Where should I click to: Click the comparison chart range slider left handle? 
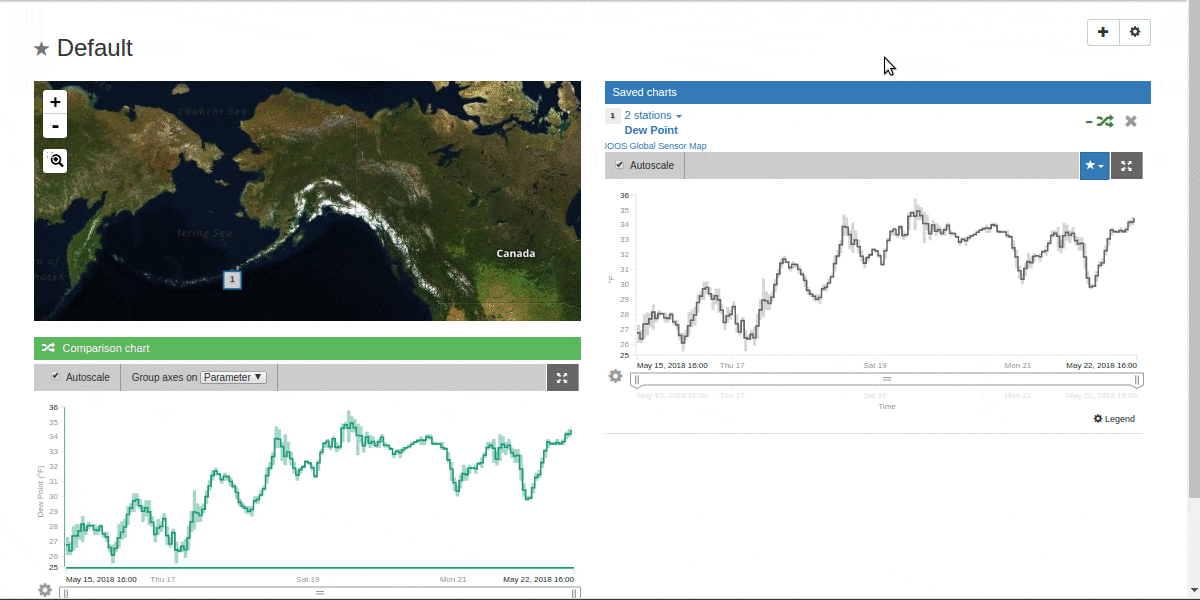coord(66,593)
